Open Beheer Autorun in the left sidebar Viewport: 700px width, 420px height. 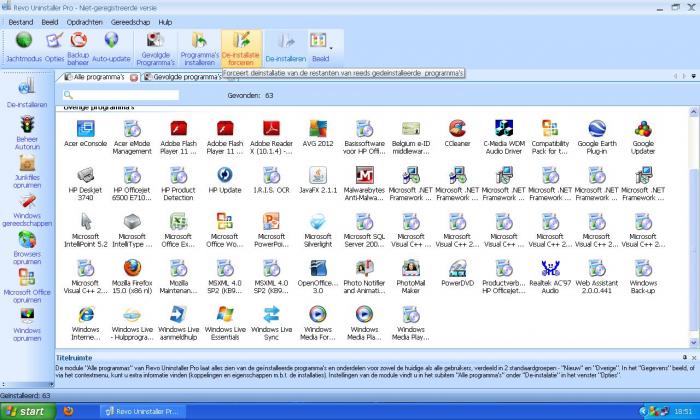point(27,133)
